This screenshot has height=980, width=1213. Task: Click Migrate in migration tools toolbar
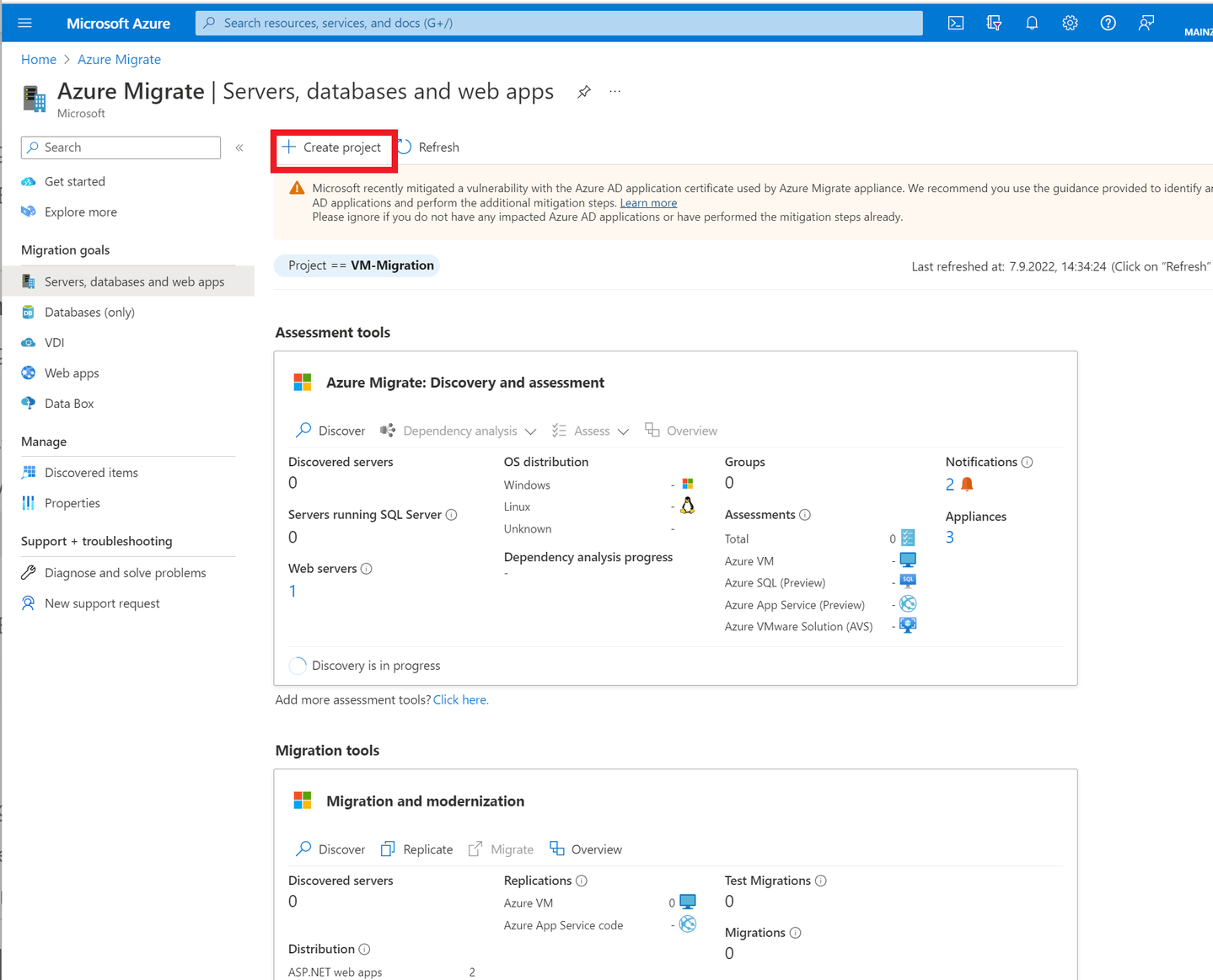pyautogui.click(x=501, y=849)
